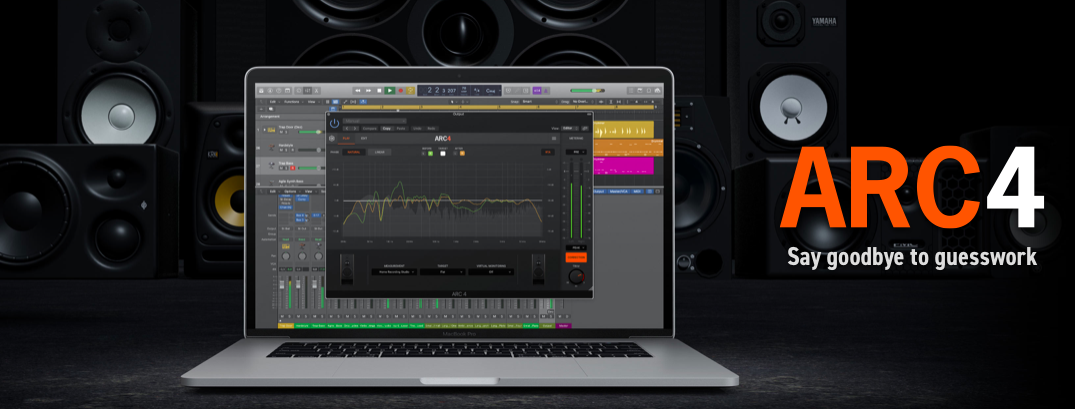This screenshot has height=409, width=1075.
Task: Select the yellow audio region in the arrangement
Action: point(623,128)
